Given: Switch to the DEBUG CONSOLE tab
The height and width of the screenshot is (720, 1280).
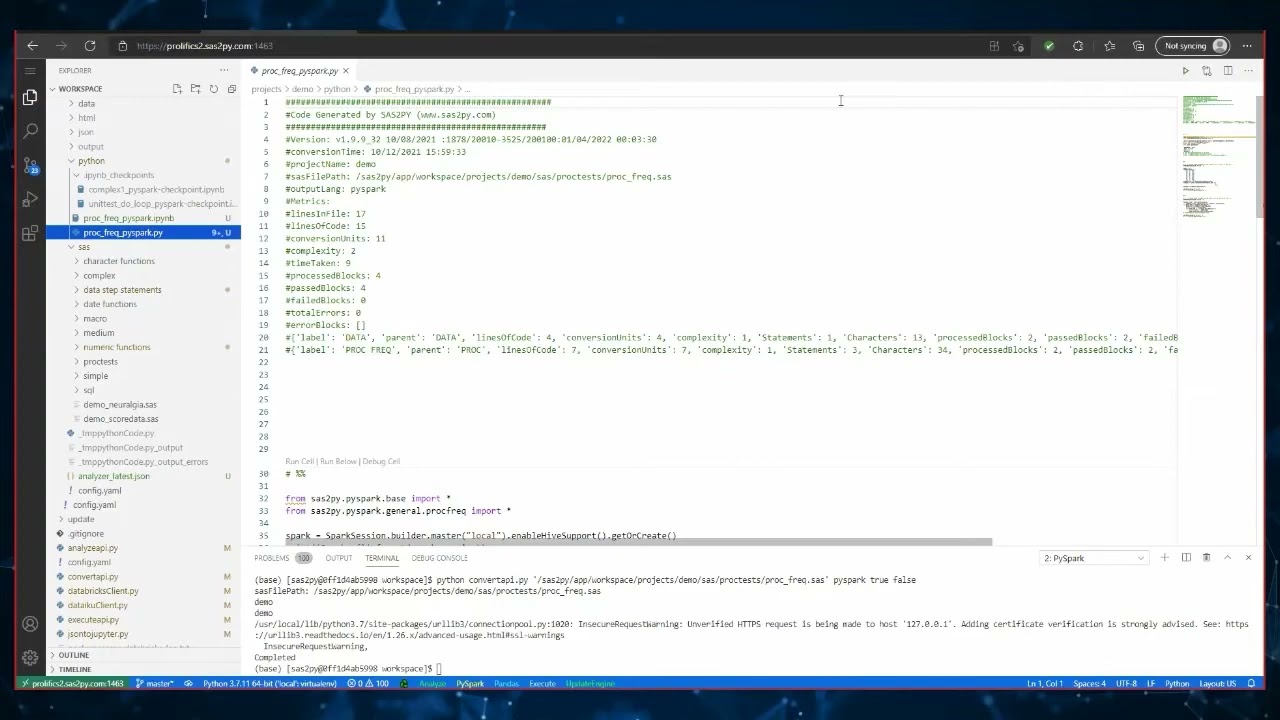Looking at the screenshot, I should [x=439, y=558].
